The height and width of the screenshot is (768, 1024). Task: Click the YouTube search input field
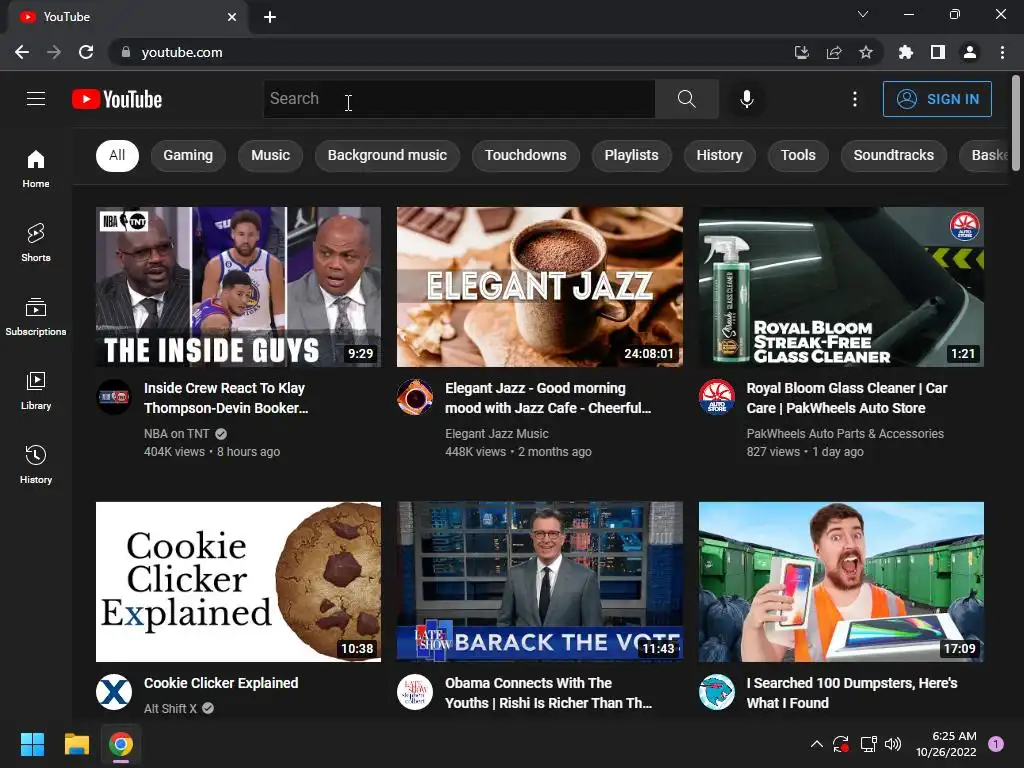[459, 99]
